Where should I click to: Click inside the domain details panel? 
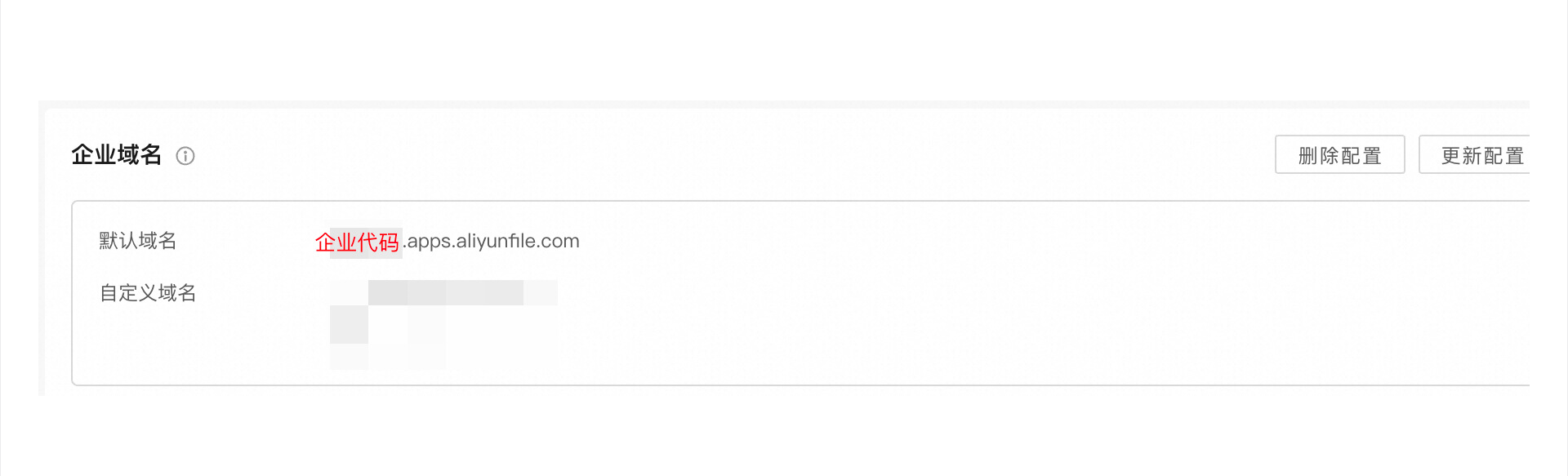point(800,293)
